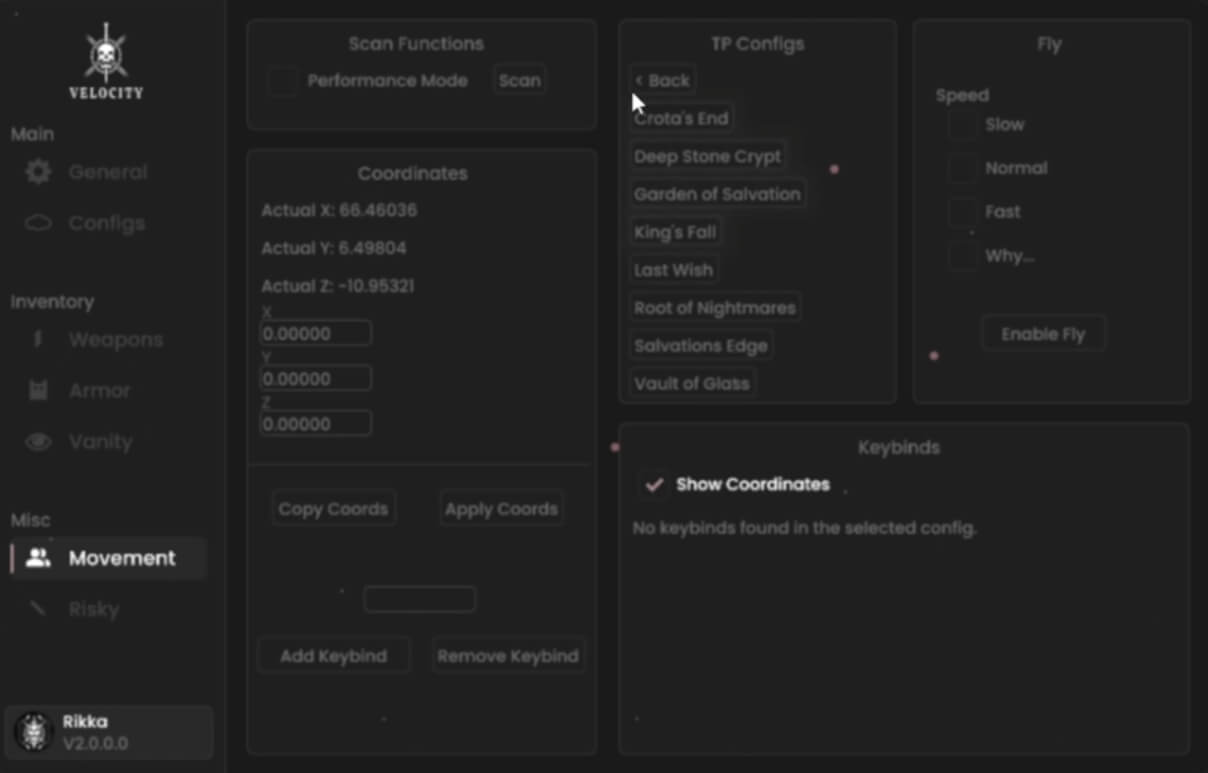
Task: Select Deep Stone Crypt in TP Configs
Action: coord(707,157)
